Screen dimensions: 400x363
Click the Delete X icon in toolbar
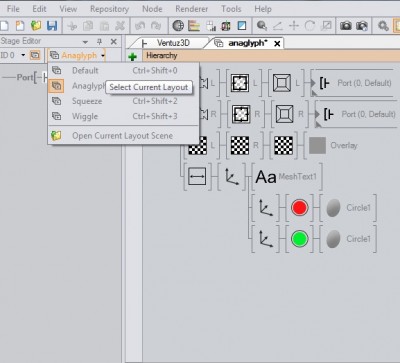120,26
